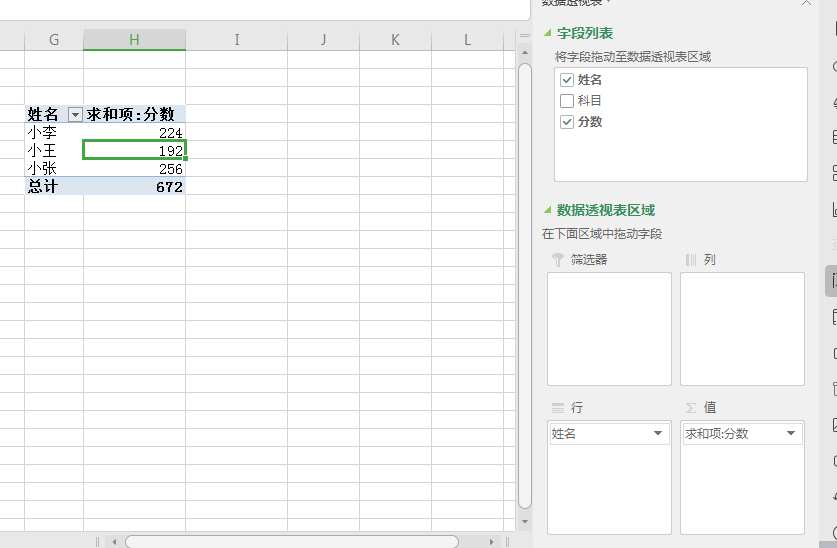Select column header I

236,40
